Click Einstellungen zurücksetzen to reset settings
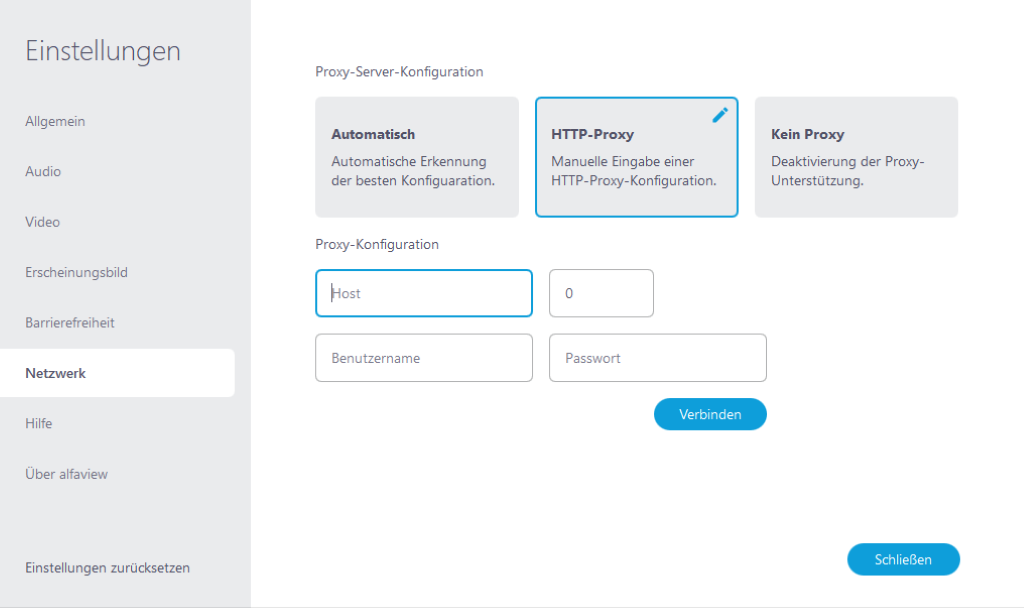The width and height of the screenshot is (1024, 608). tap(107, 567)
